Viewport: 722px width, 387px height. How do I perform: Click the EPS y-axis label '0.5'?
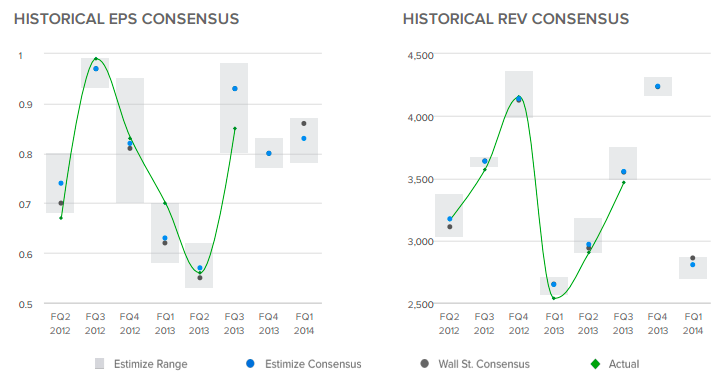click(25, 305)
